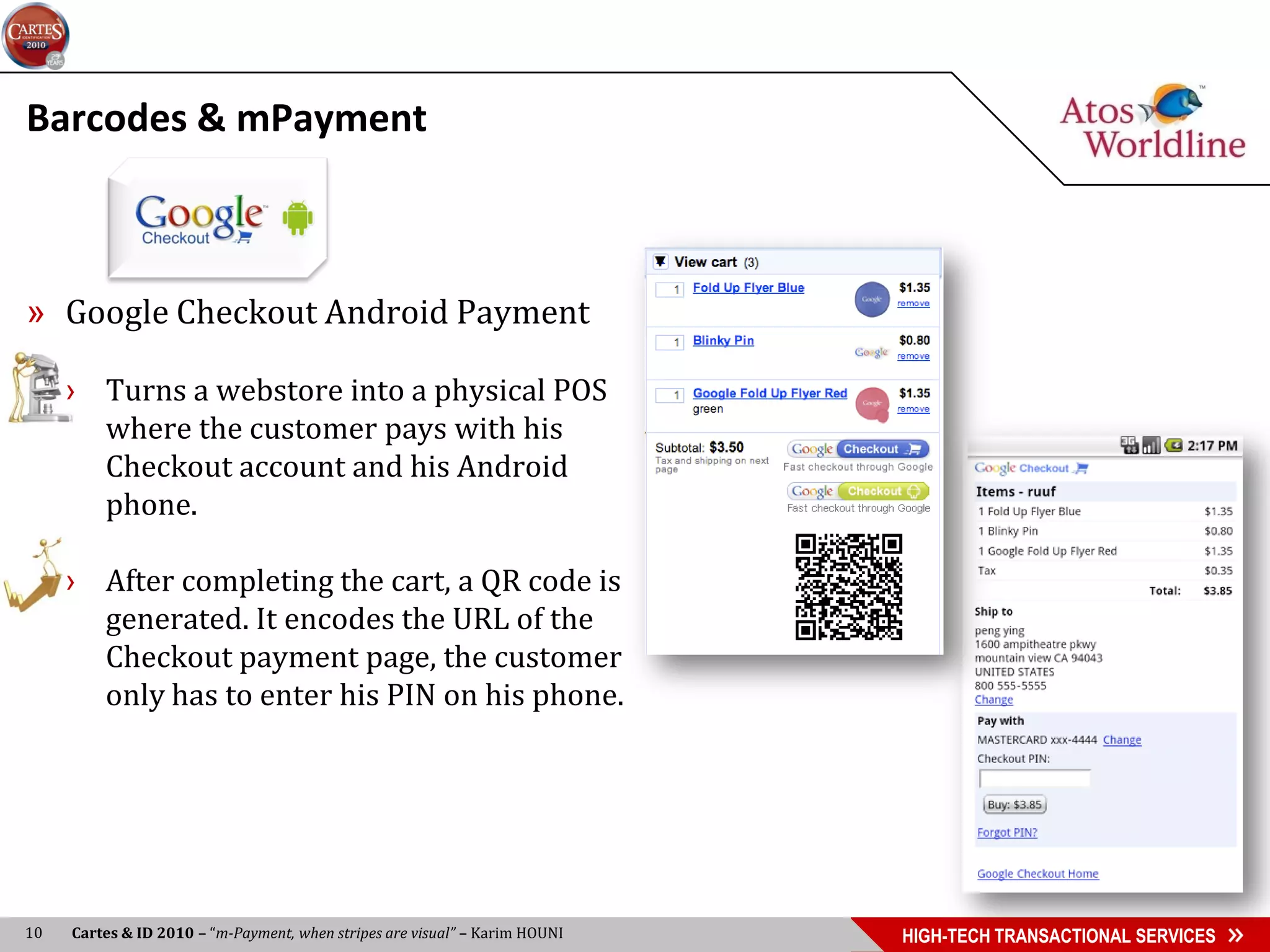This screenshot has height=952, width=1270.
Task: Click the green Android robot icon
Action: [x=298, y=218]
